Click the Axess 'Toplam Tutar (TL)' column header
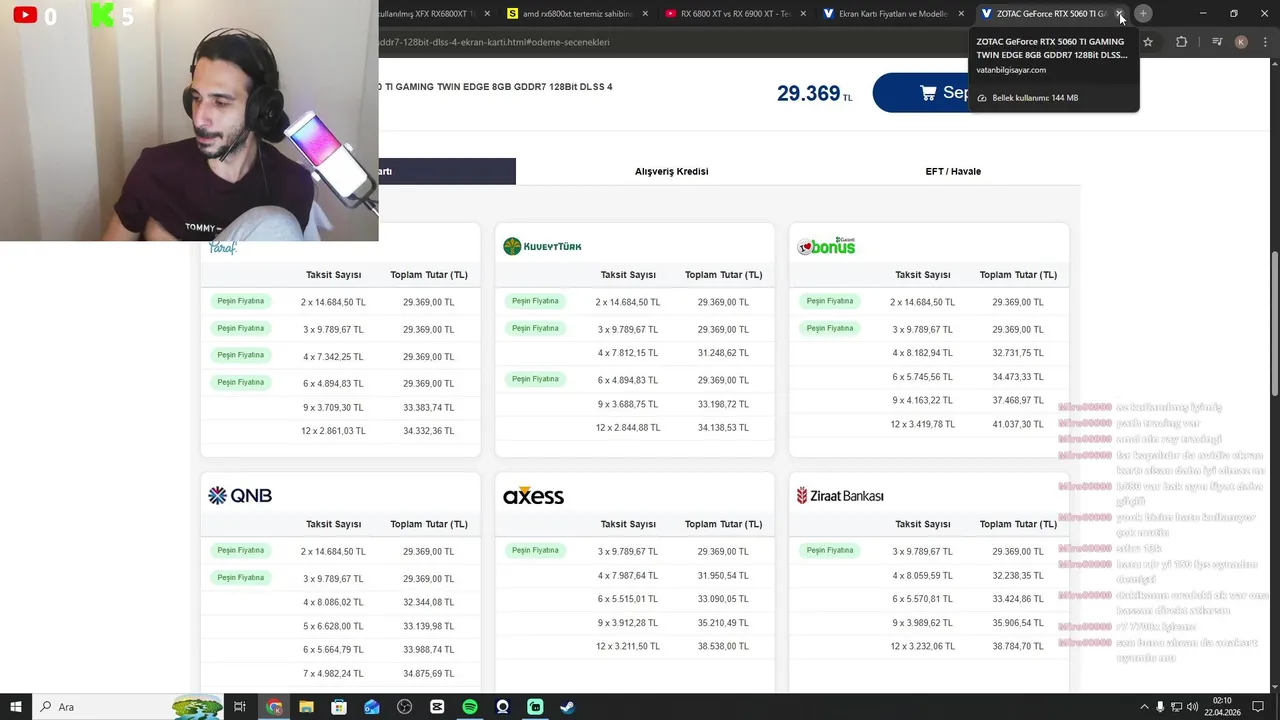The width and height of the screenshot is (1280, 720). pyautogui.click(x=723, y=524)
